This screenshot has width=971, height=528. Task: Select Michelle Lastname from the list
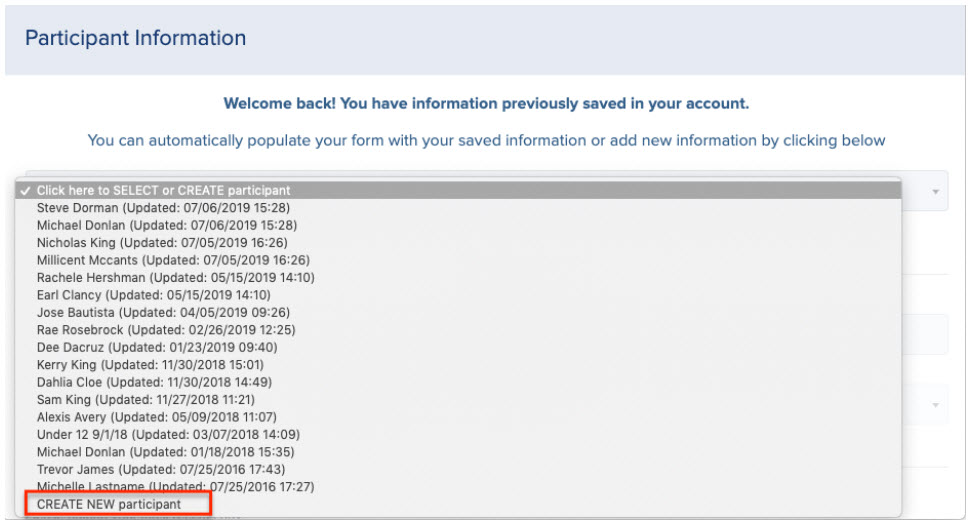point(458,487)
